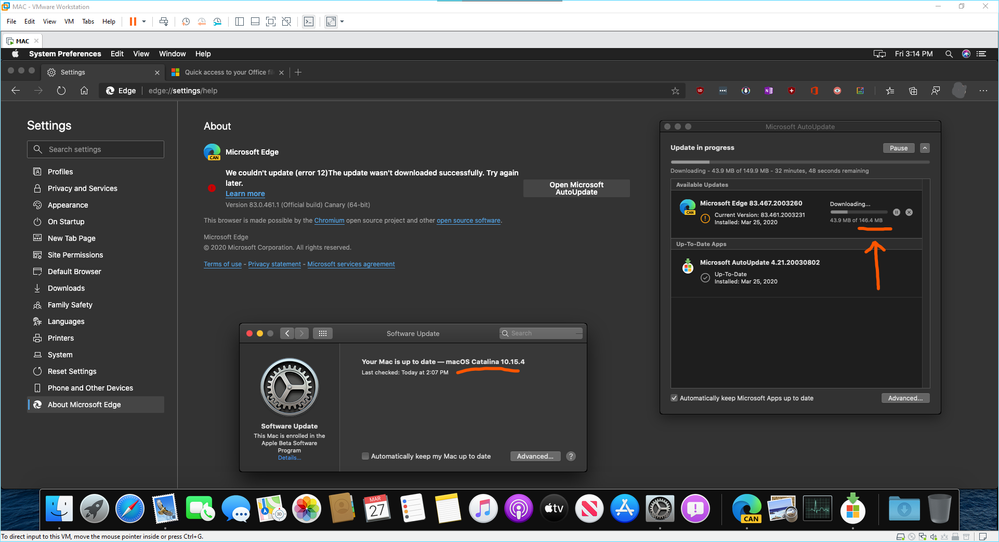Open Privacy and Services settings

coord(82,189)
